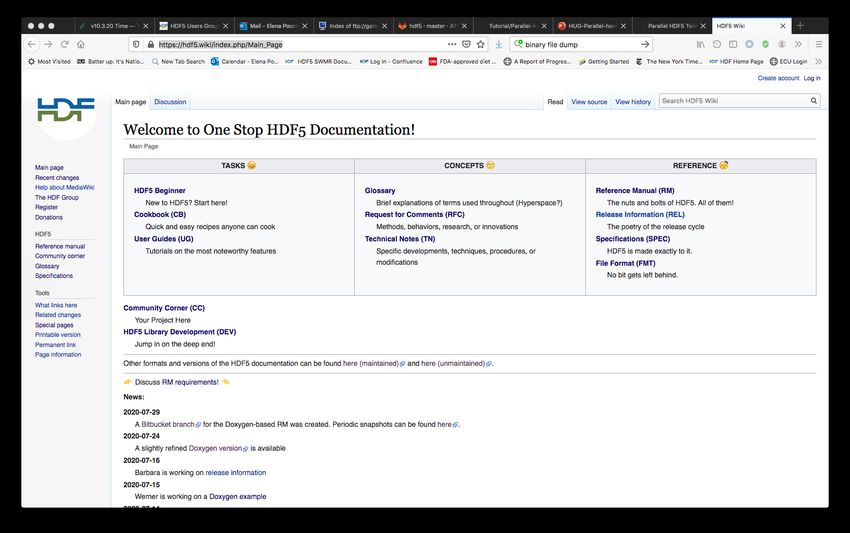Open the View history tab
The height and width of the screenshot is (533, 850).
[633, 102]
